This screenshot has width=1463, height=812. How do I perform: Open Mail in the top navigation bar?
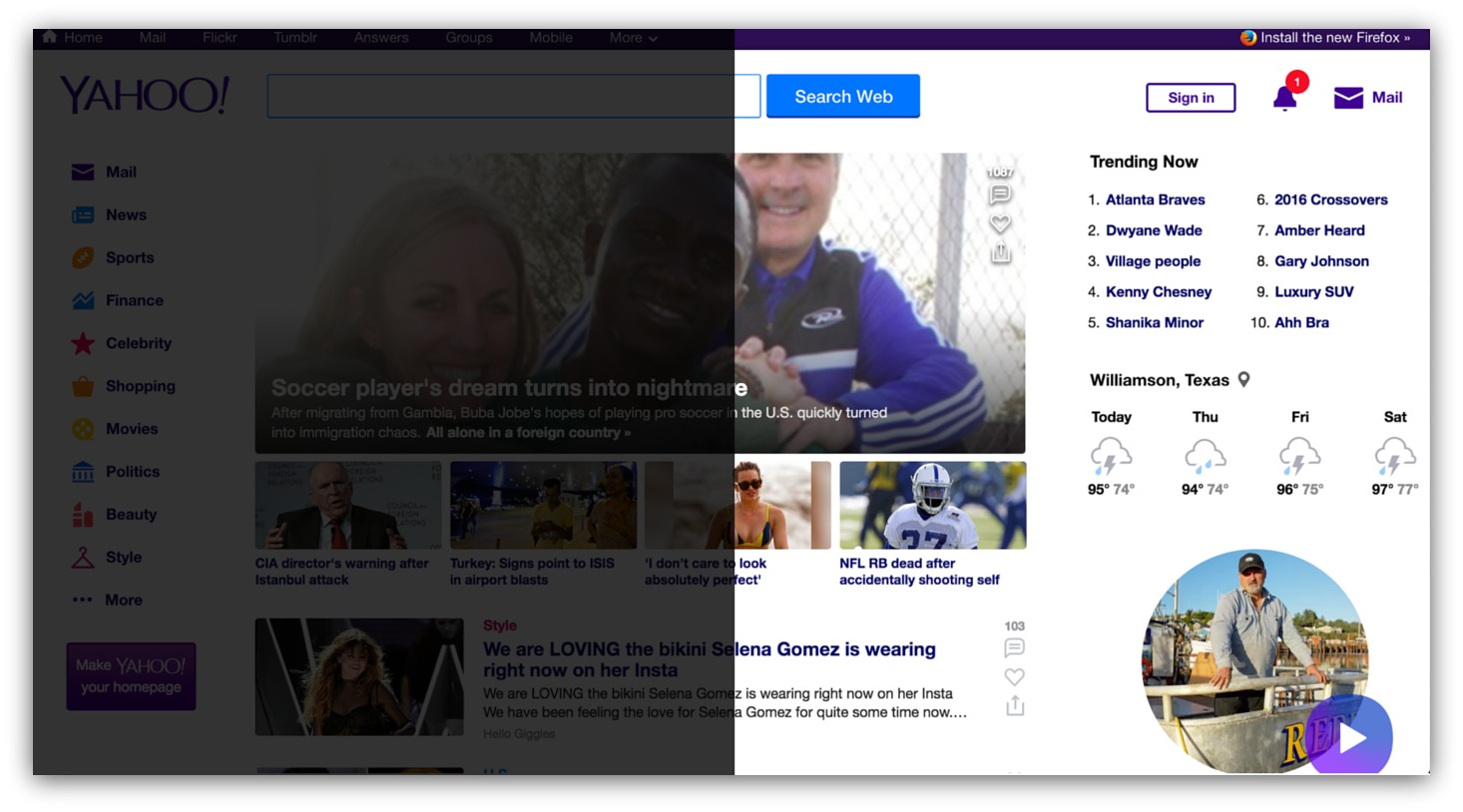pos(153,38)
